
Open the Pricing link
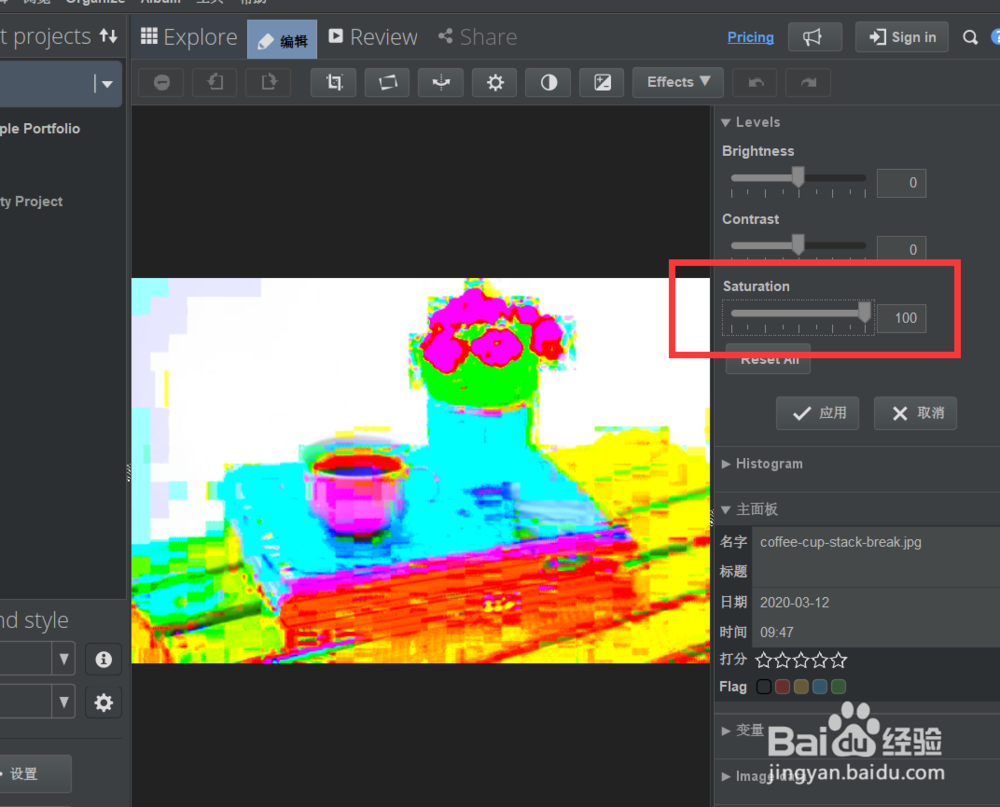750,38
